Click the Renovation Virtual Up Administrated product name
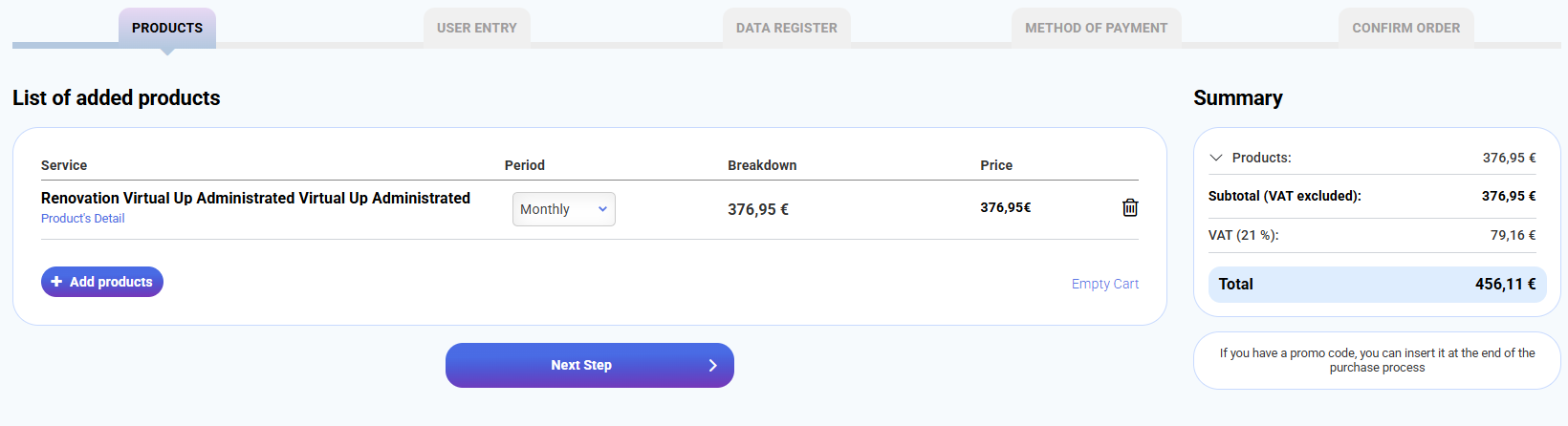The image size is (1568, 426). coord(255,198)
